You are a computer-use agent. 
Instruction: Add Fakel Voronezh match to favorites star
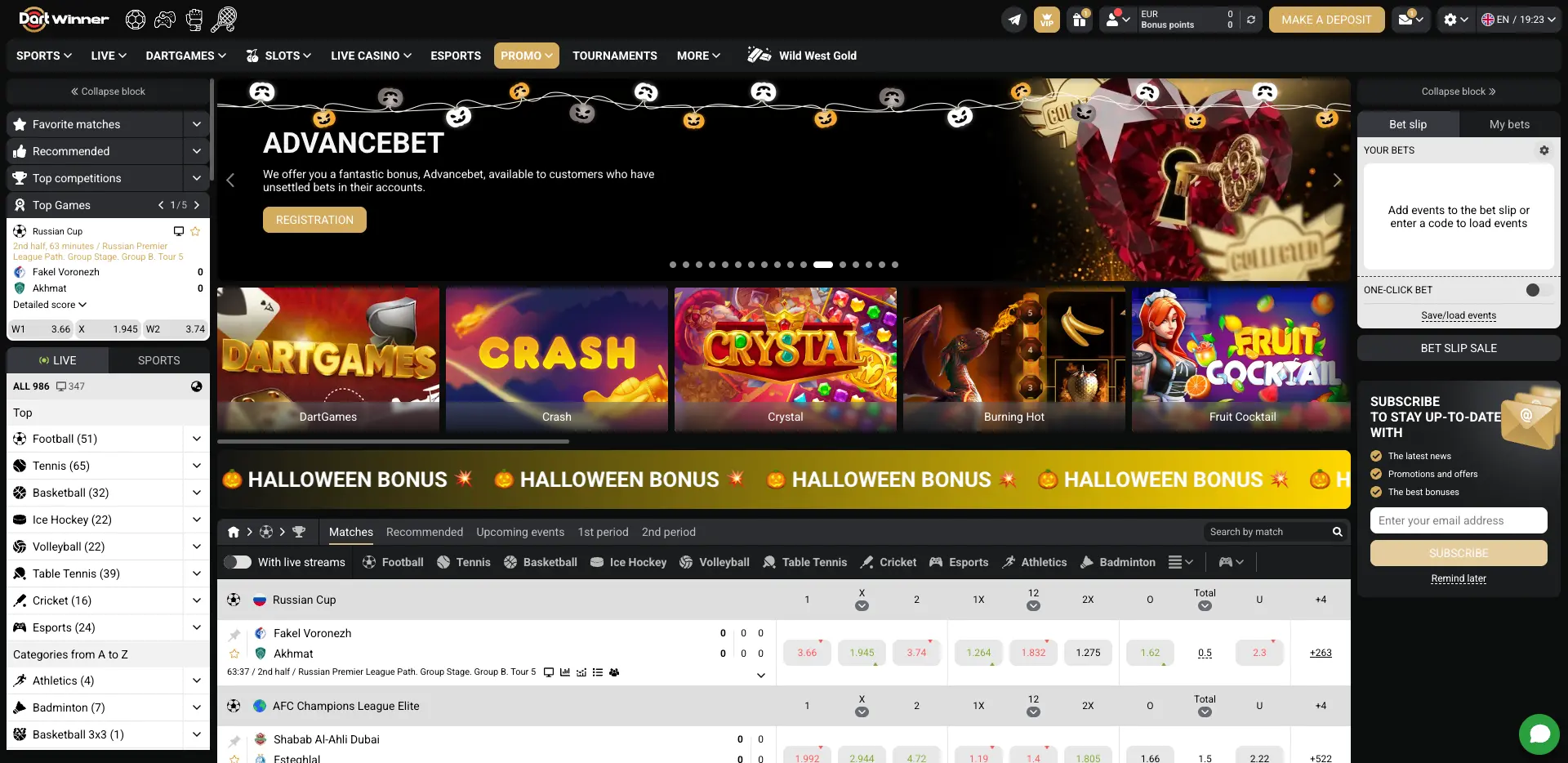234,654
